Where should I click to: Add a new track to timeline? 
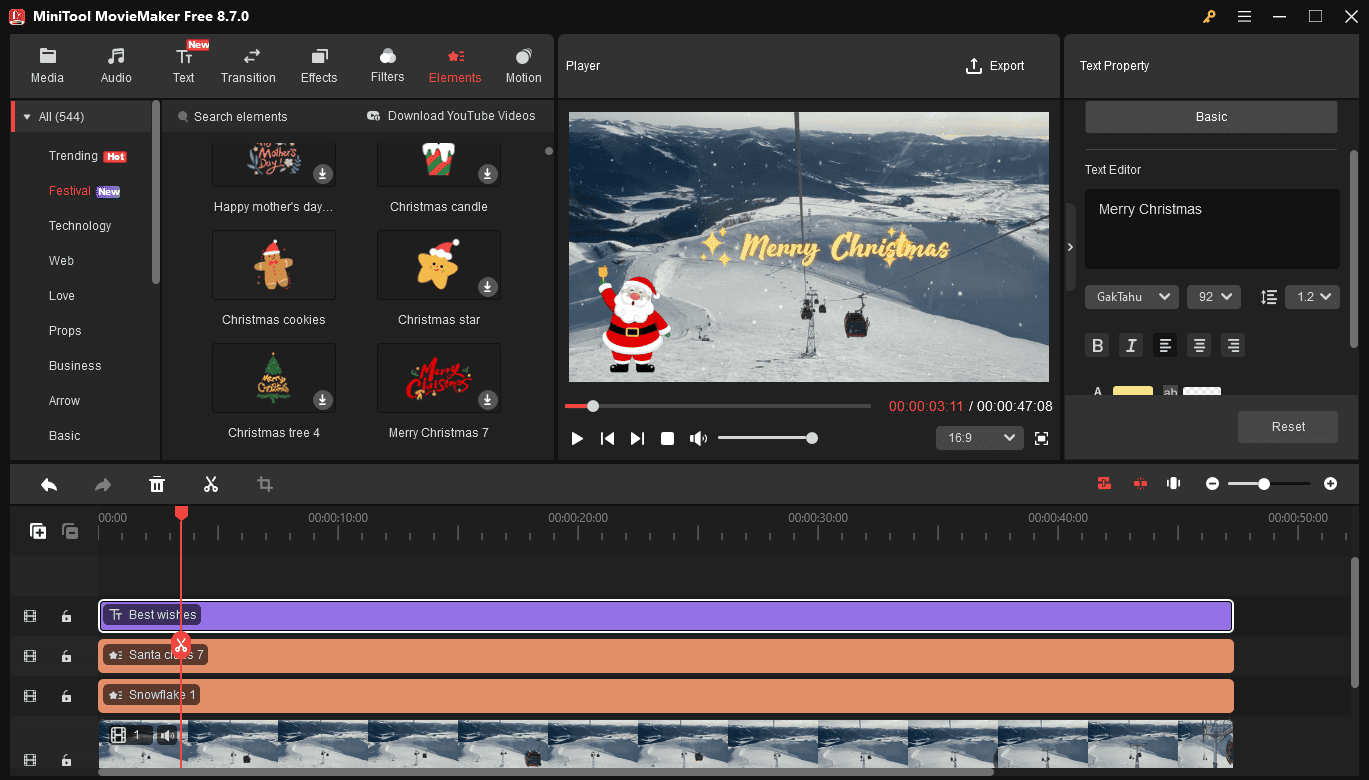[38, 531]
